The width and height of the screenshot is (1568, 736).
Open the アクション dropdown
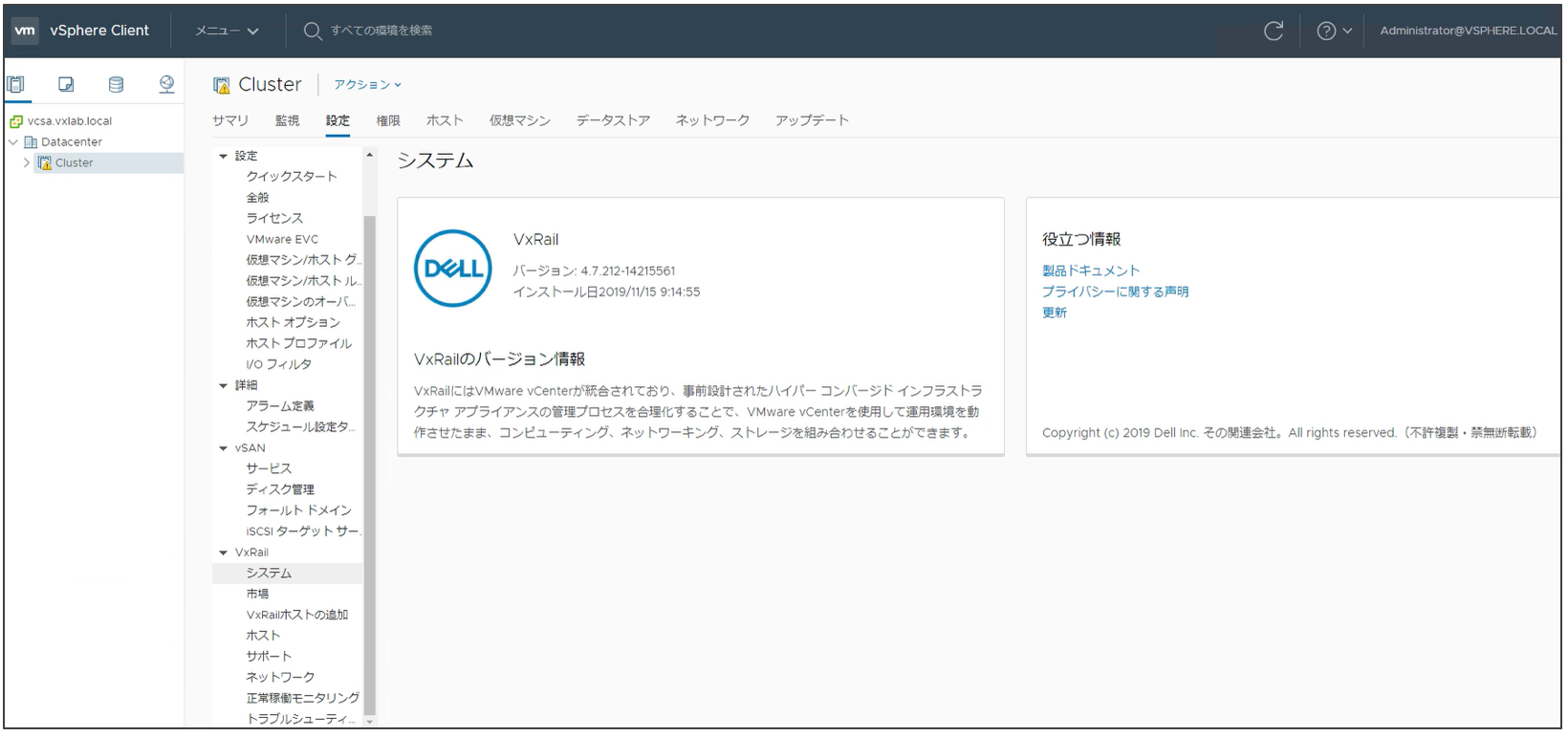tap(368, 84)
